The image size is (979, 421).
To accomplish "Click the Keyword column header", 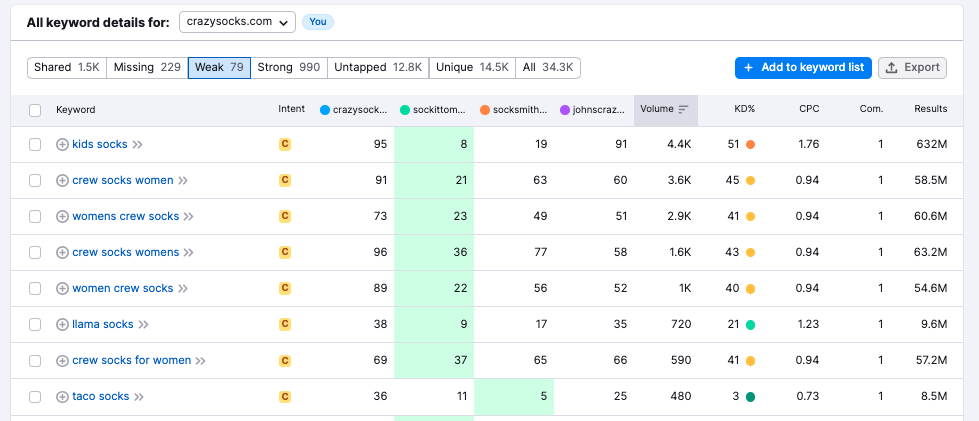I will 76,110.
